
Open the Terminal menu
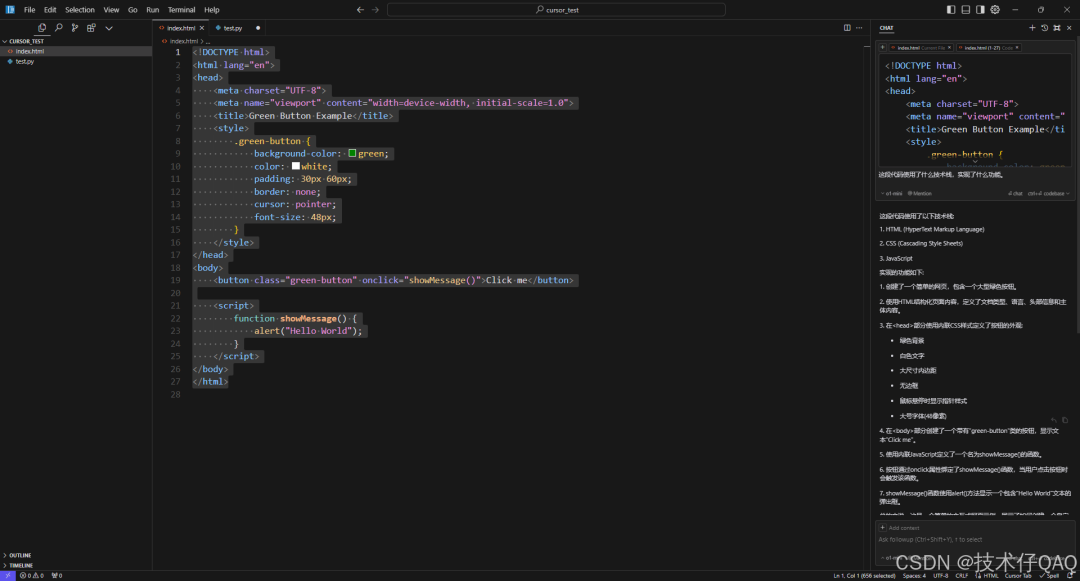(x=181, y=10)
